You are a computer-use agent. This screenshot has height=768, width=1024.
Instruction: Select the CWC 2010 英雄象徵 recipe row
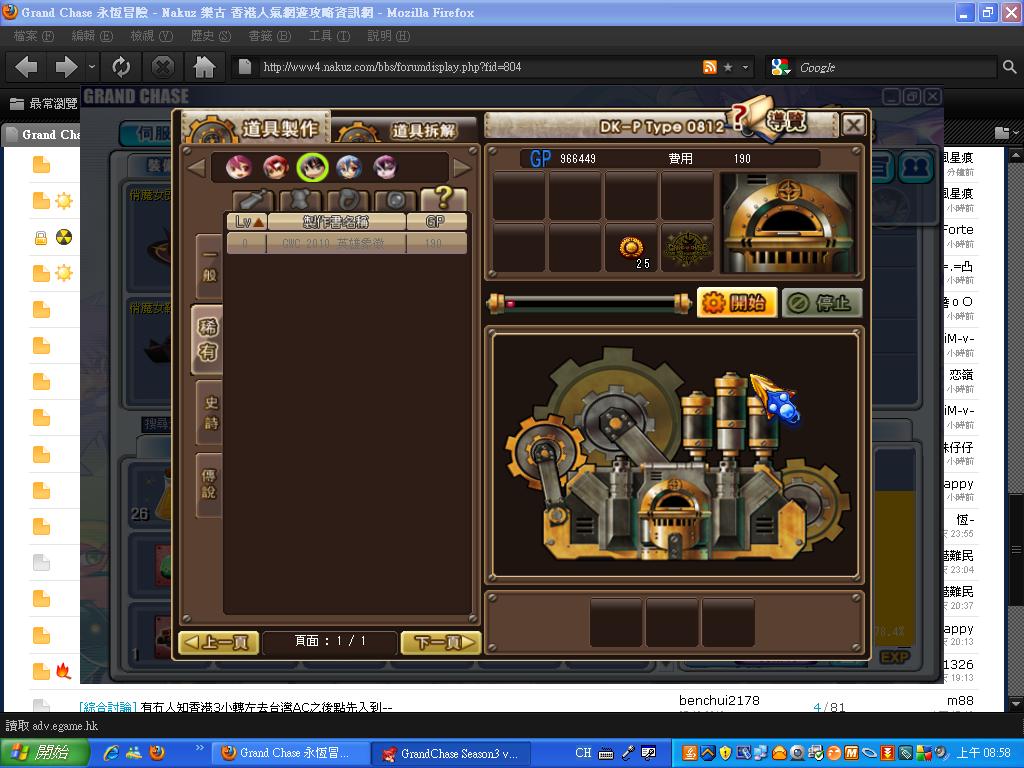click(x=347, y=243)
